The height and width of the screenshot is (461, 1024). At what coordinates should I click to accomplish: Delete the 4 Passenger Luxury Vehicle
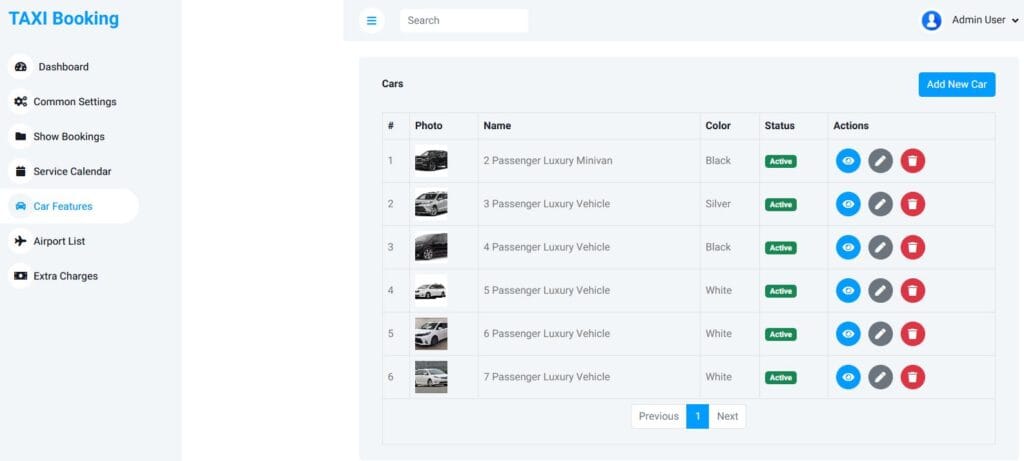click(912, 247)
